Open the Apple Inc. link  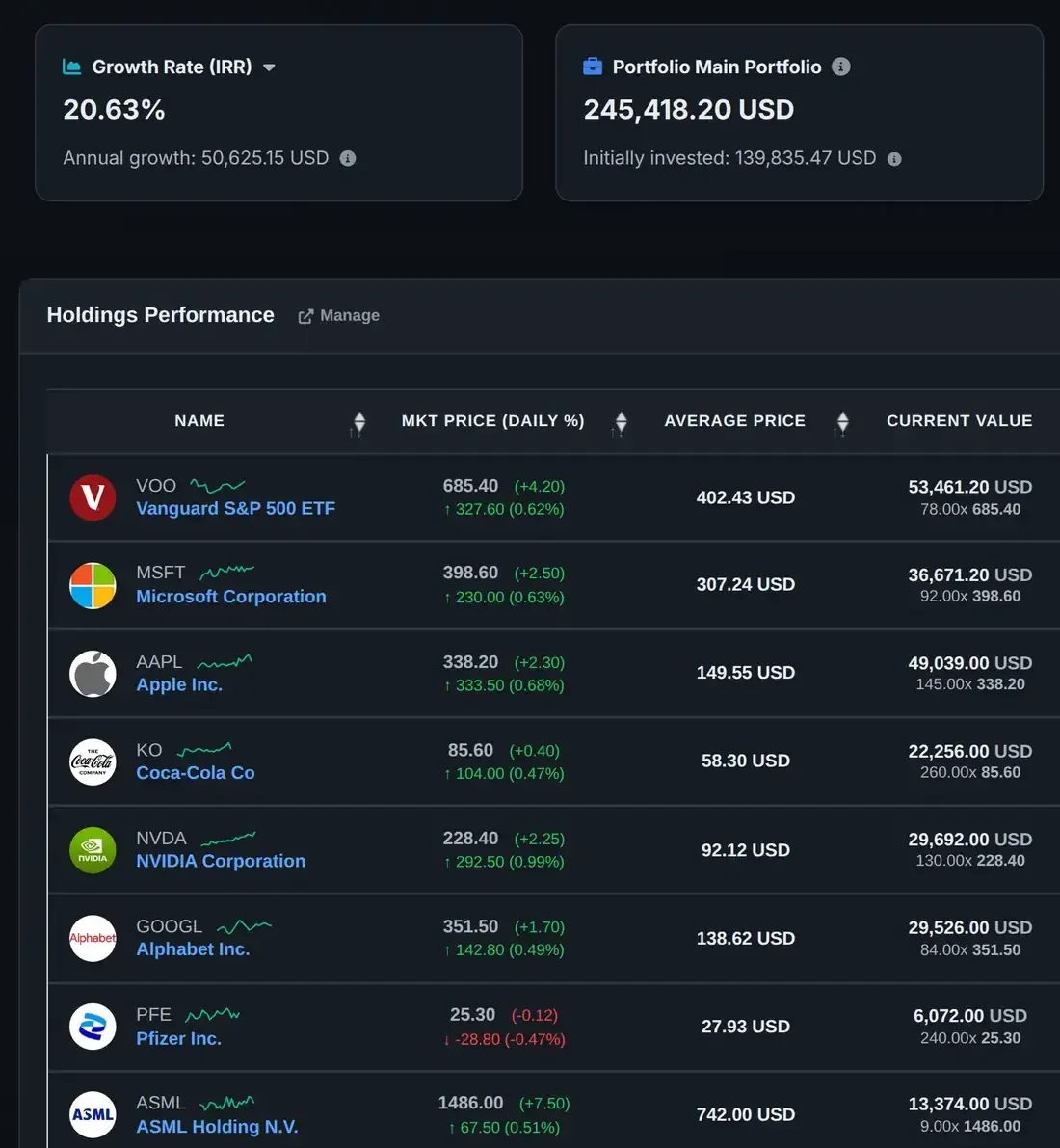[x=179, y=684]
